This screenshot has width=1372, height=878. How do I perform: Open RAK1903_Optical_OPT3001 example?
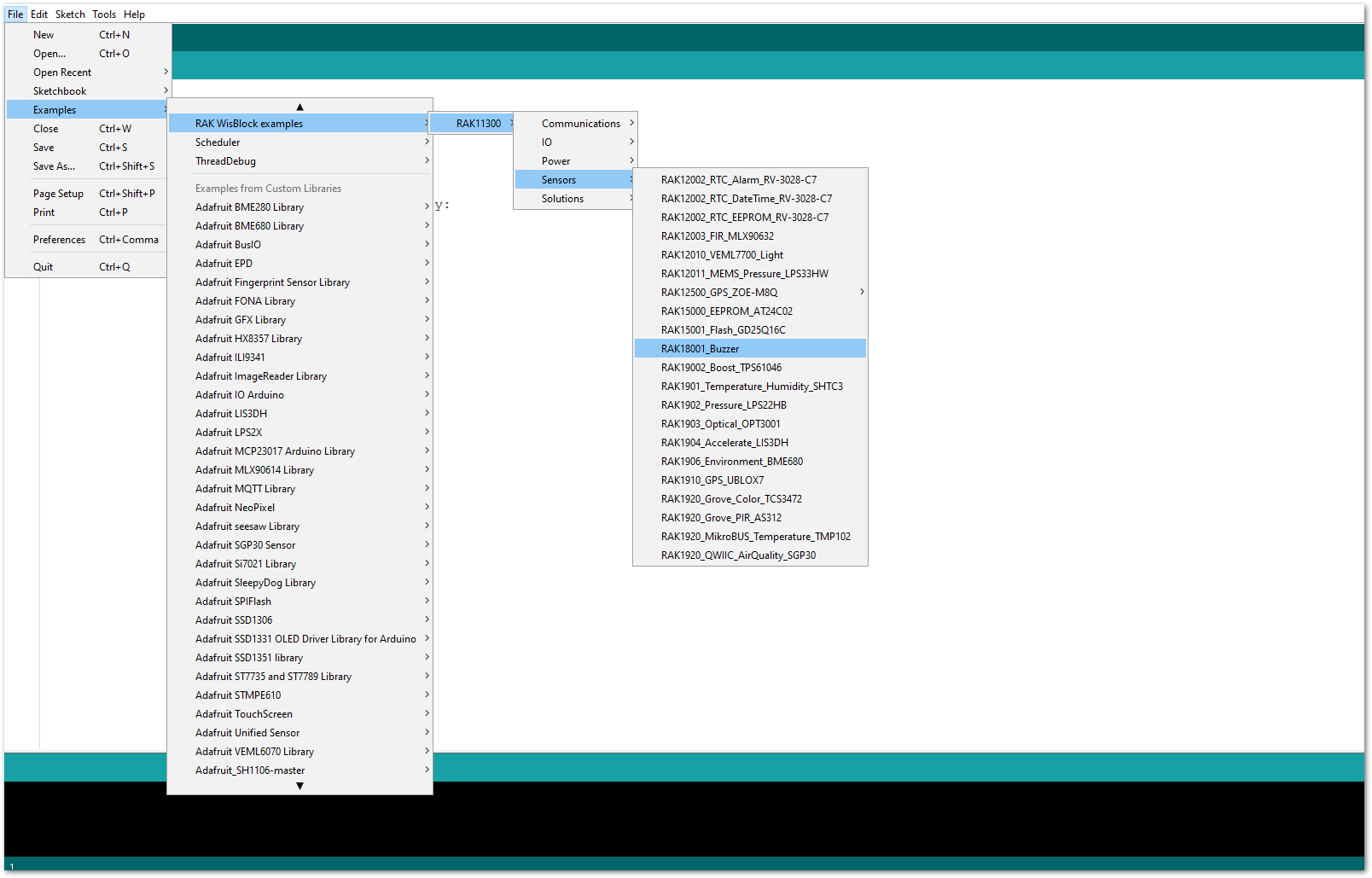click(750, 424)
